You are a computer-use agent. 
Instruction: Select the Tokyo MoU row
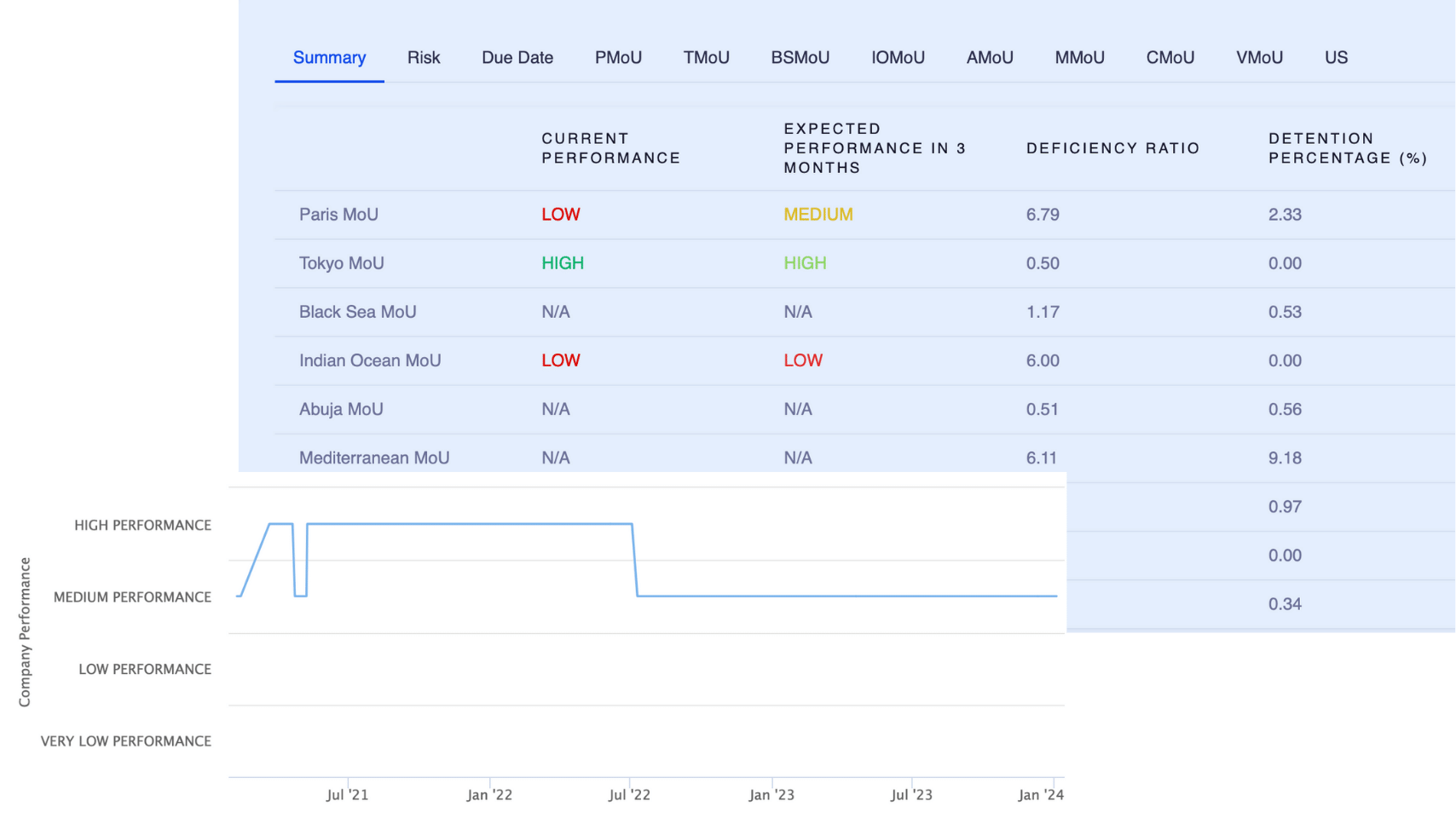coord(341,263)
